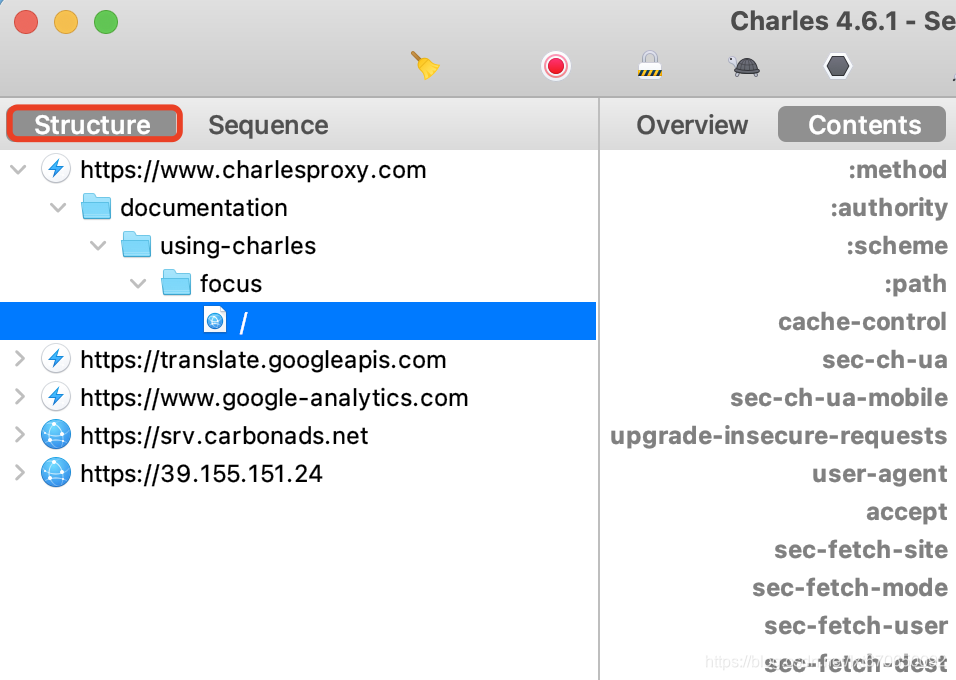This screenshot has height=680, width=956.
Task: Click the sec-ch-ua-mobile header name
Action: click(839, 397)
